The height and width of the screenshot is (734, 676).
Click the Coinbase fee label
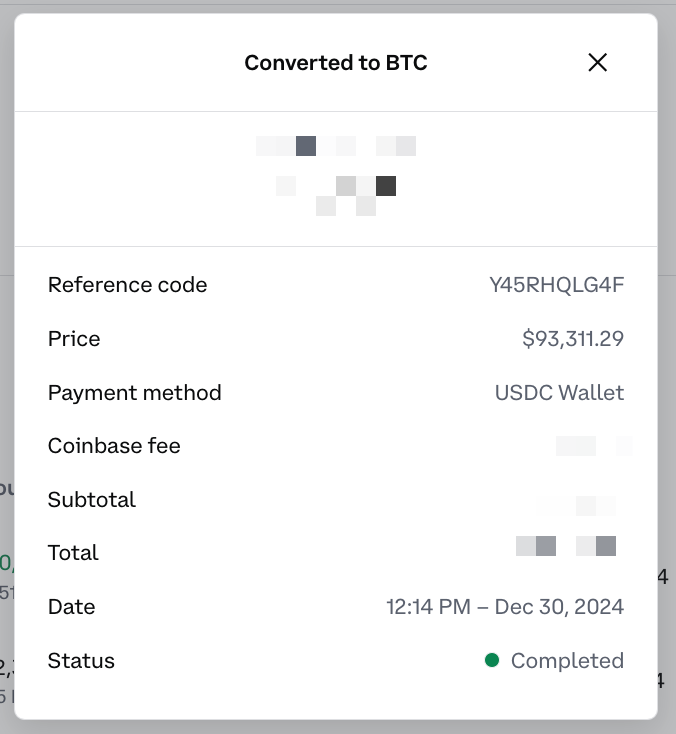tap(114, 446)
